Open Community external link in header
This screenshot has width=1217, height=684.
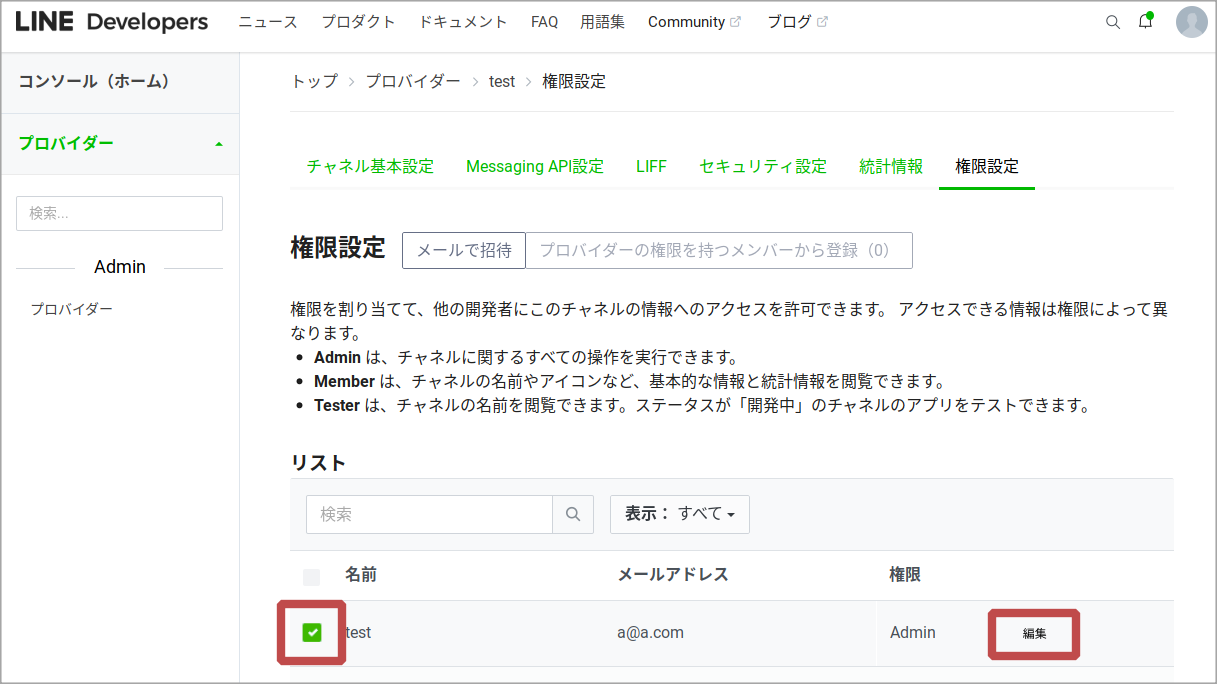click(x=694, y=22)
